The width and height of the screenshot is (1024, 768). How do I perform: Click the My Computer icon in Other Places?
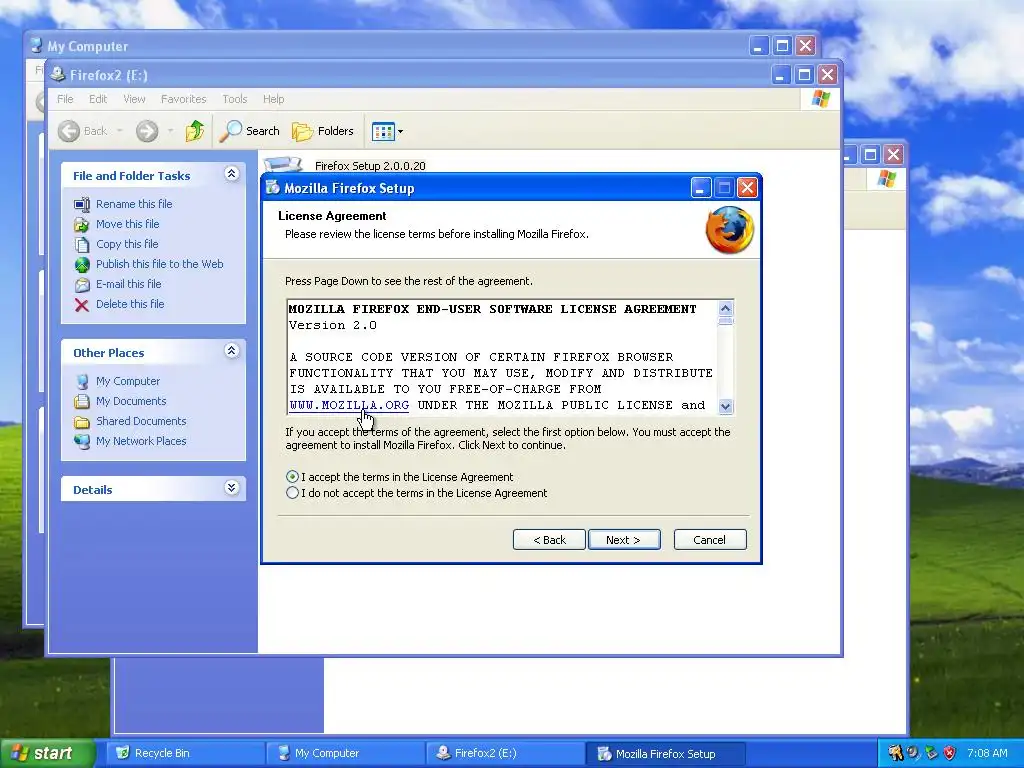82,381
